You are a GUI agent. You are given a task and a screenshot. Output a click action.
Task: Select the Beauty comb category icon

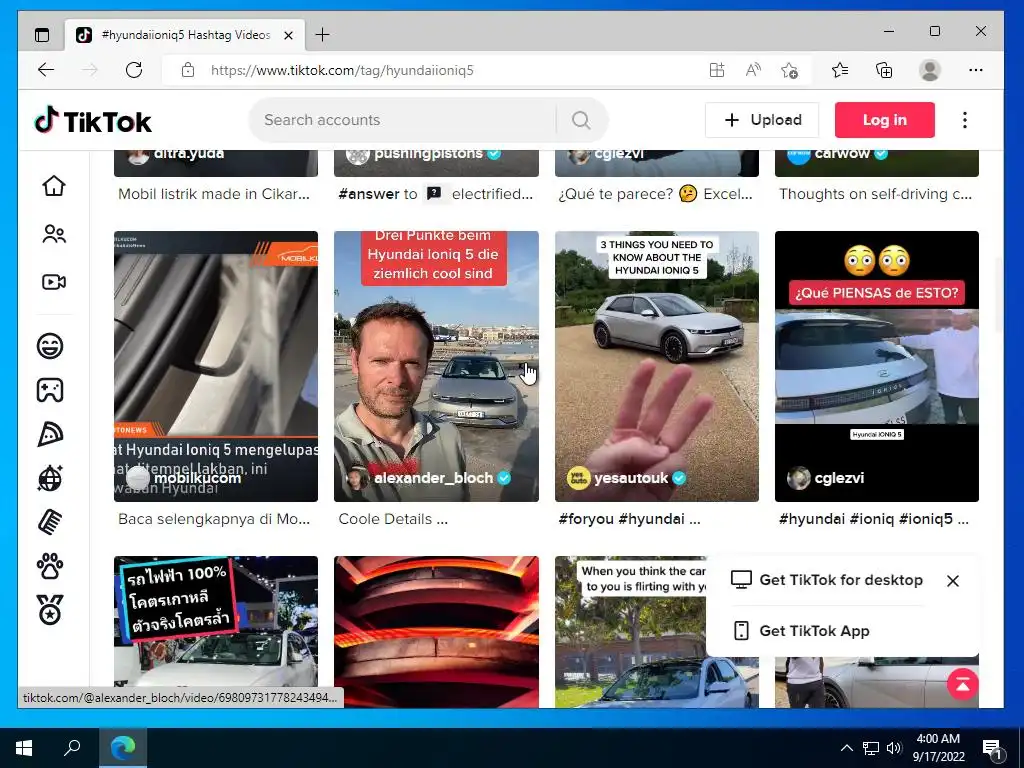point(50,522)
